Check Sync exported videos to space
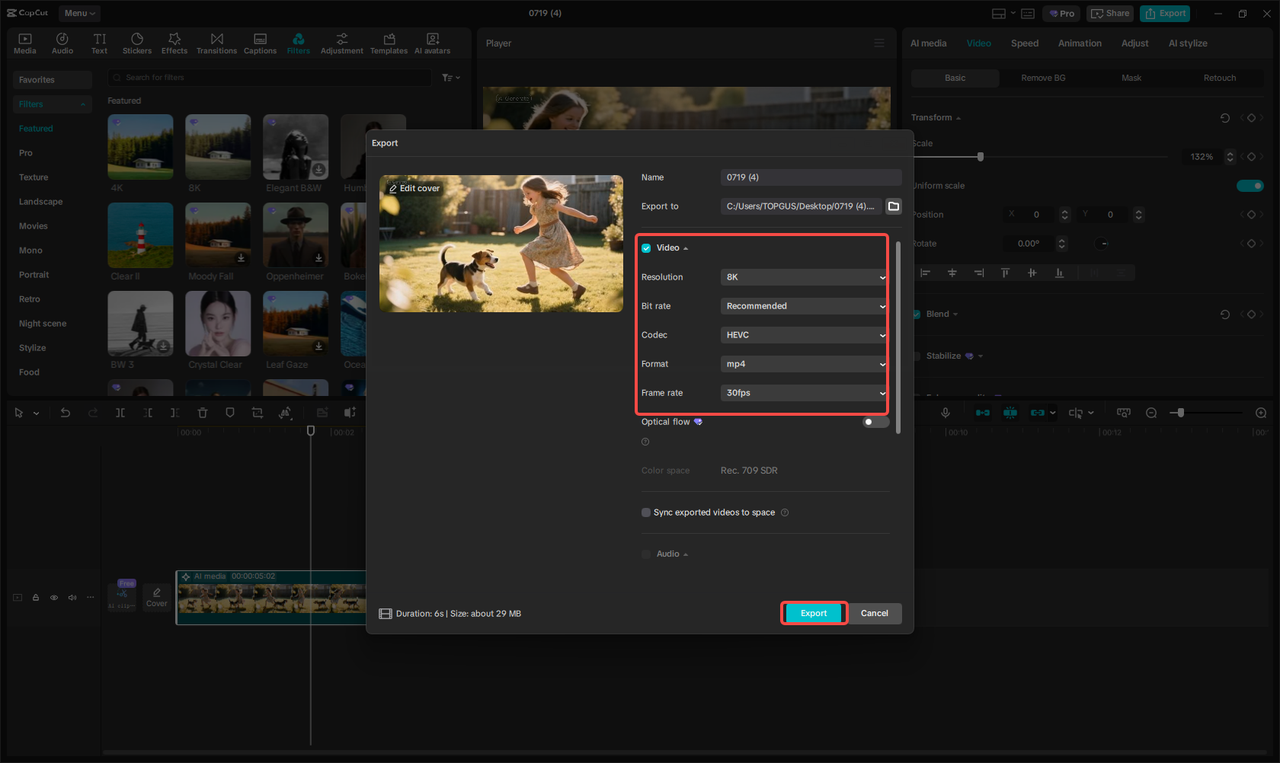Image resolution: width=1280 pixels, height=763 pixels. 645,512
